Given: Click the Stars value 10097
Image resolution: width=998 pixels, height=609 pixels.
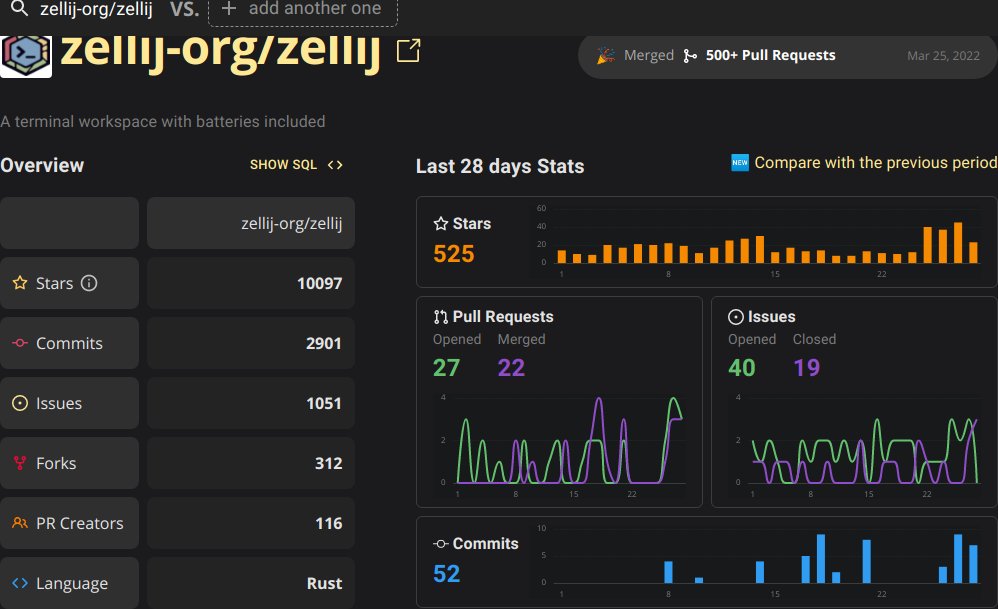Looking at the screenshot, I should (x=320, y=283).
